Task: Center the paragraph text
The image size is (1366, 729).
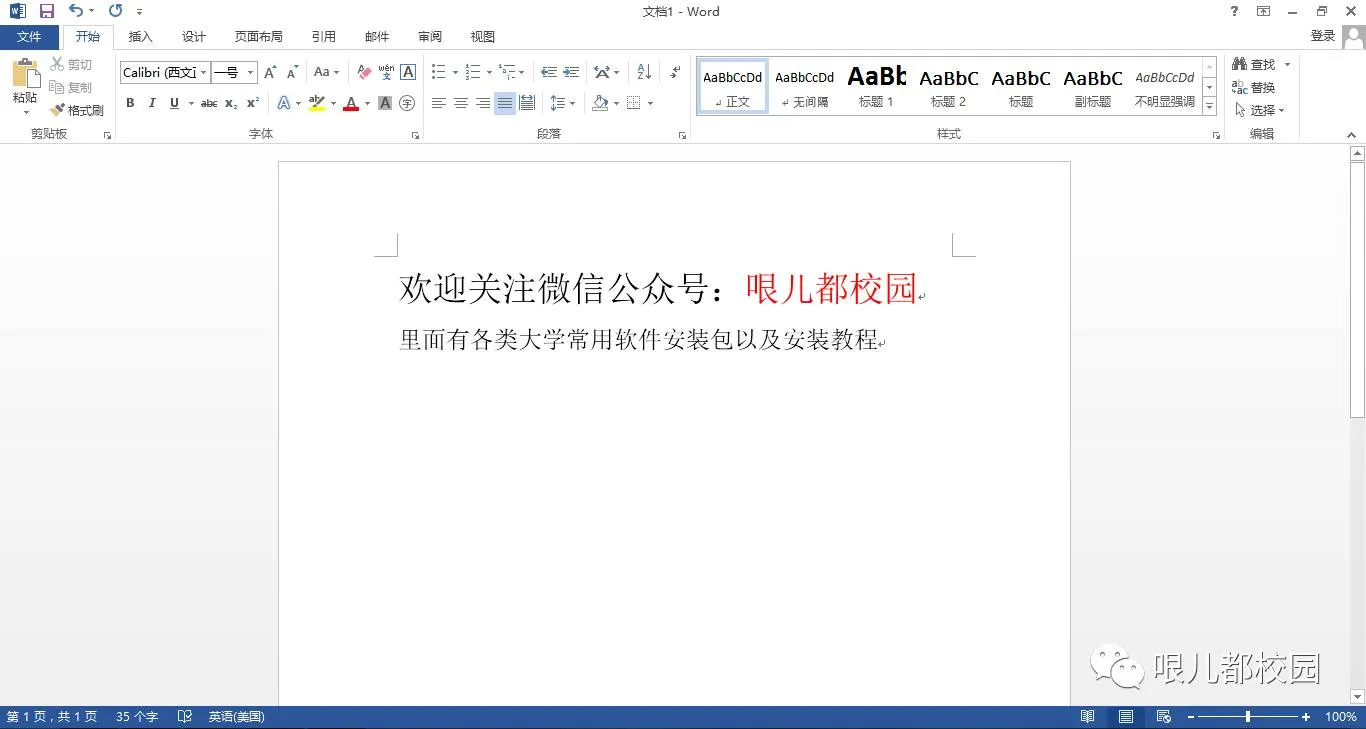Action: [x=461, y=103]
